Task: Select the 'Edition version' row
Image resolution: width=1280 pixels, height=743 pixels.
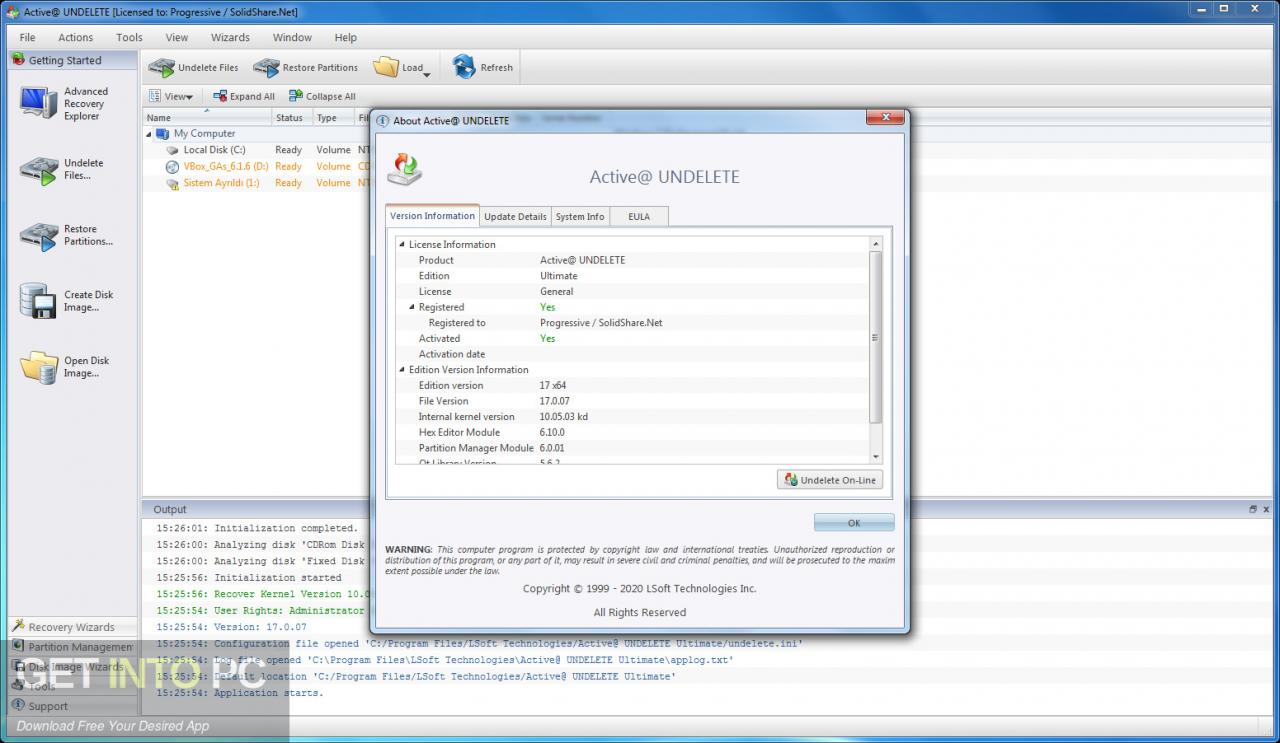Action: point(633,385)
